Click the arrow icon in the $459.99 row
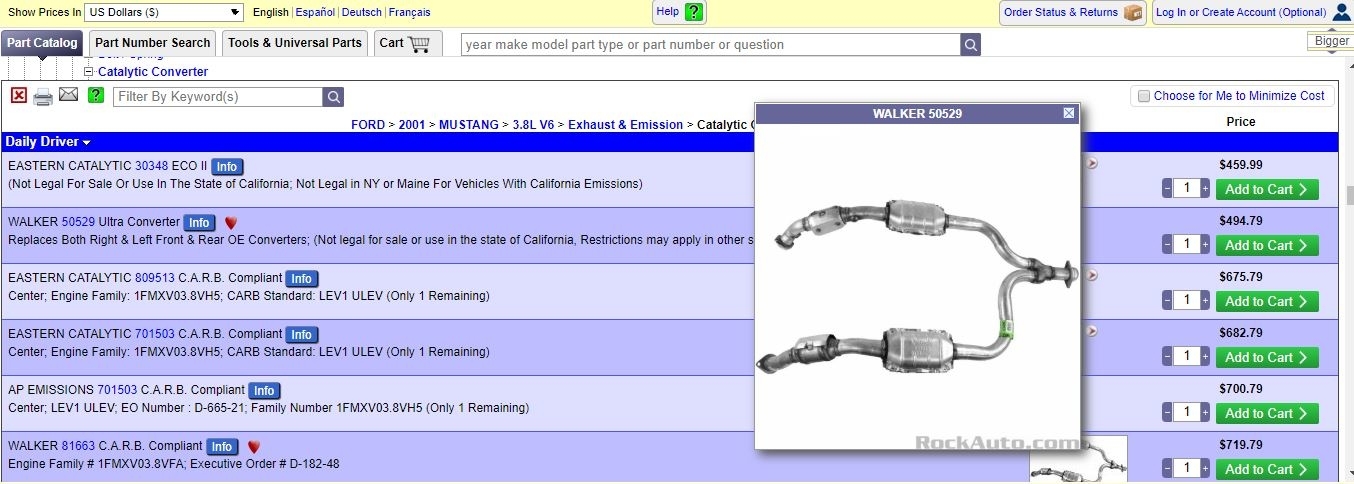This screenshot has height=484, width=1354. tap(1092, 163)
